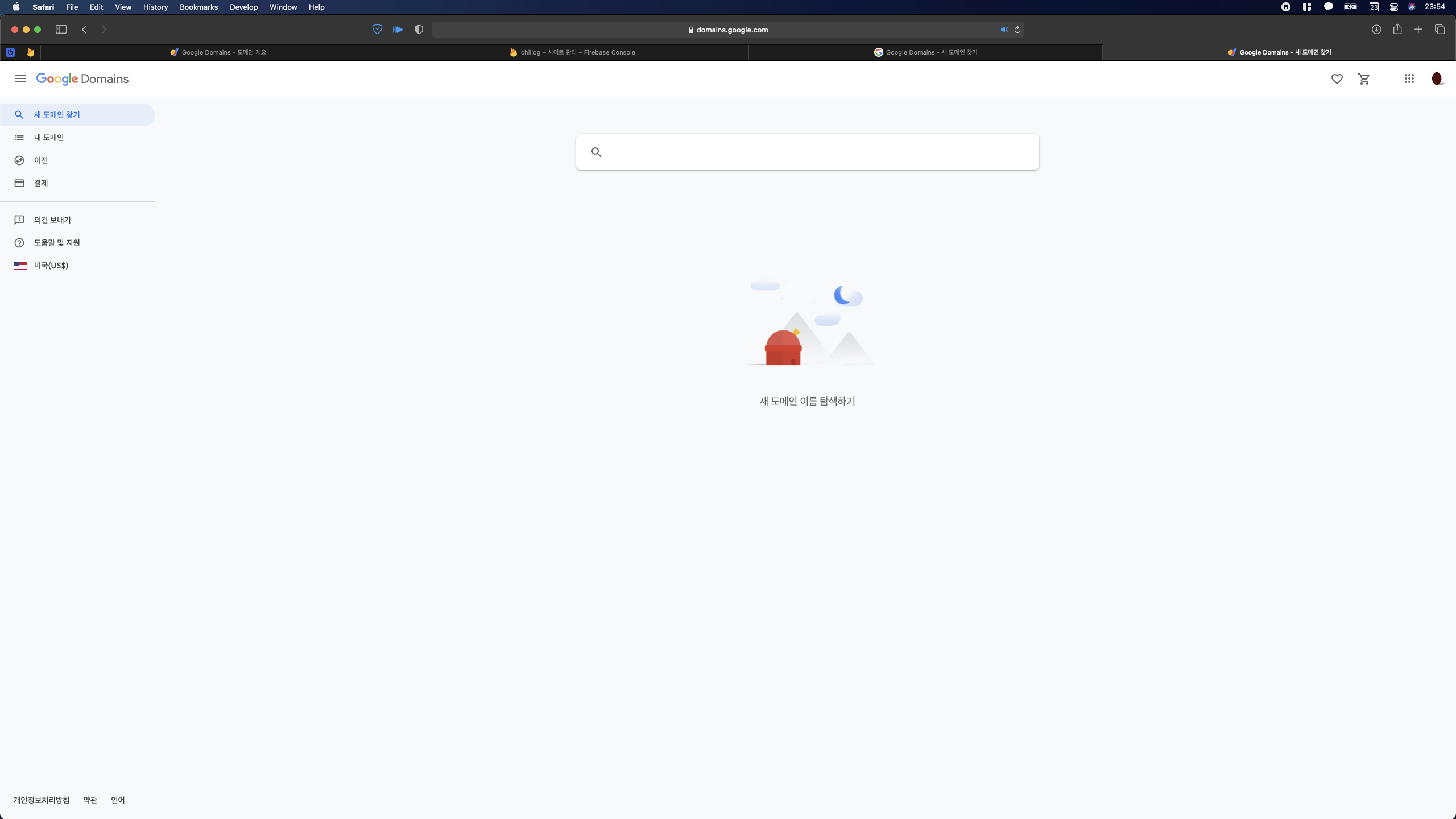
Task: Open 미국(US$) currency selector
Action: point(50,266)
